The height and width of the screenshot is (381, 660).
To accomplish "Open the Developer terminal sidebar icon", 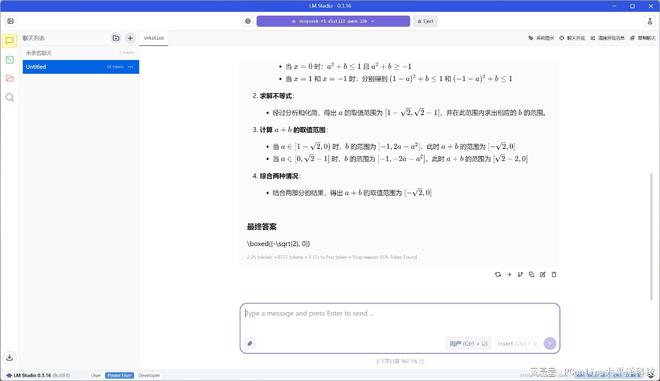I will [10, 60].
